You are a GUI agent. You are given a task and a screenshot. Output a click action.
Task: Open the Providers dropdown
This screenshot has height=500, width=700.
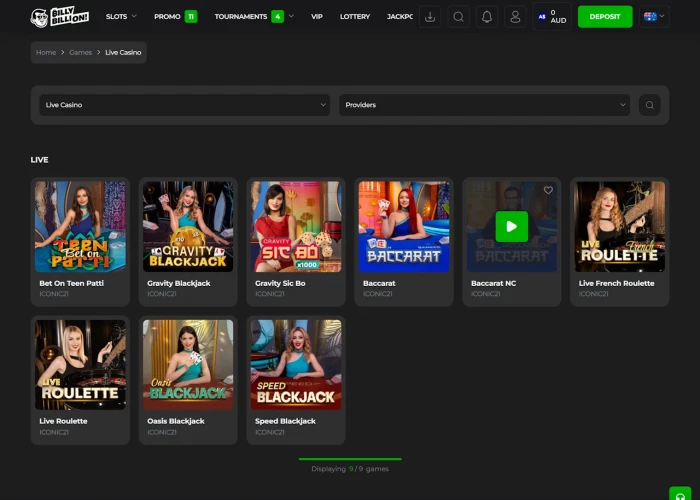coord(484,105)
